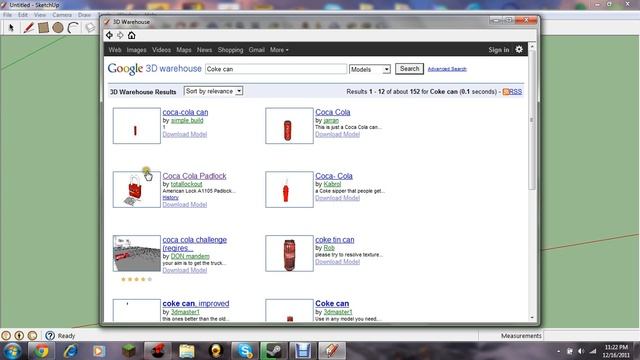This screenshot has height=360, width=640.
Task: Click the Coca Cola Padlock thumbnail
Action: click(137, 189)
